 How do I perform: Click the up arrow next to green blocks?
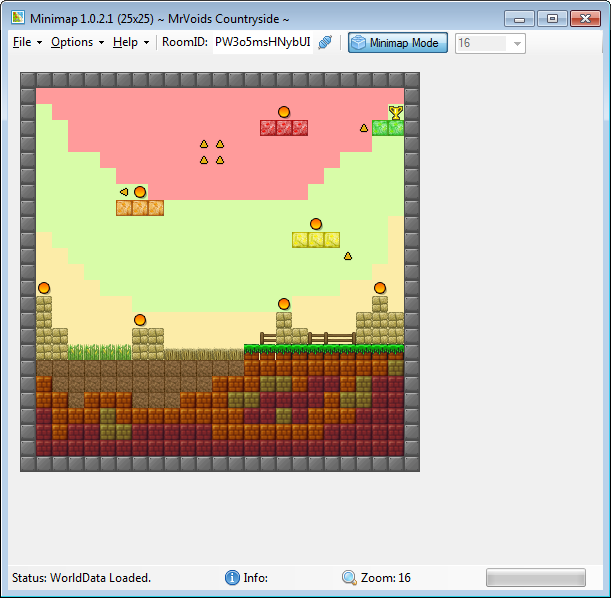[x=364, y=128]
